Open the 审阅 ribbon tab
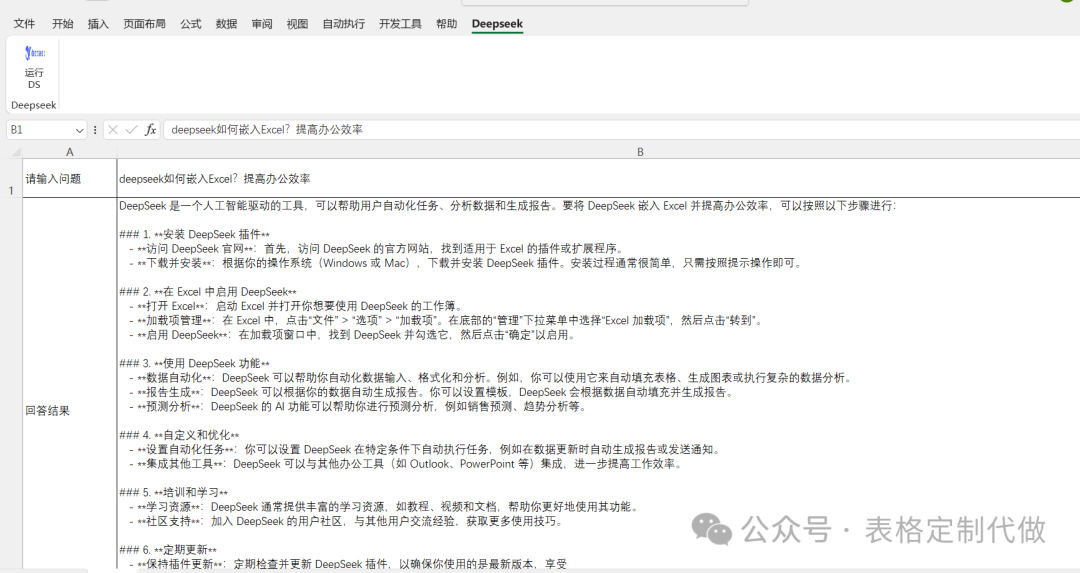 [262, 23]
